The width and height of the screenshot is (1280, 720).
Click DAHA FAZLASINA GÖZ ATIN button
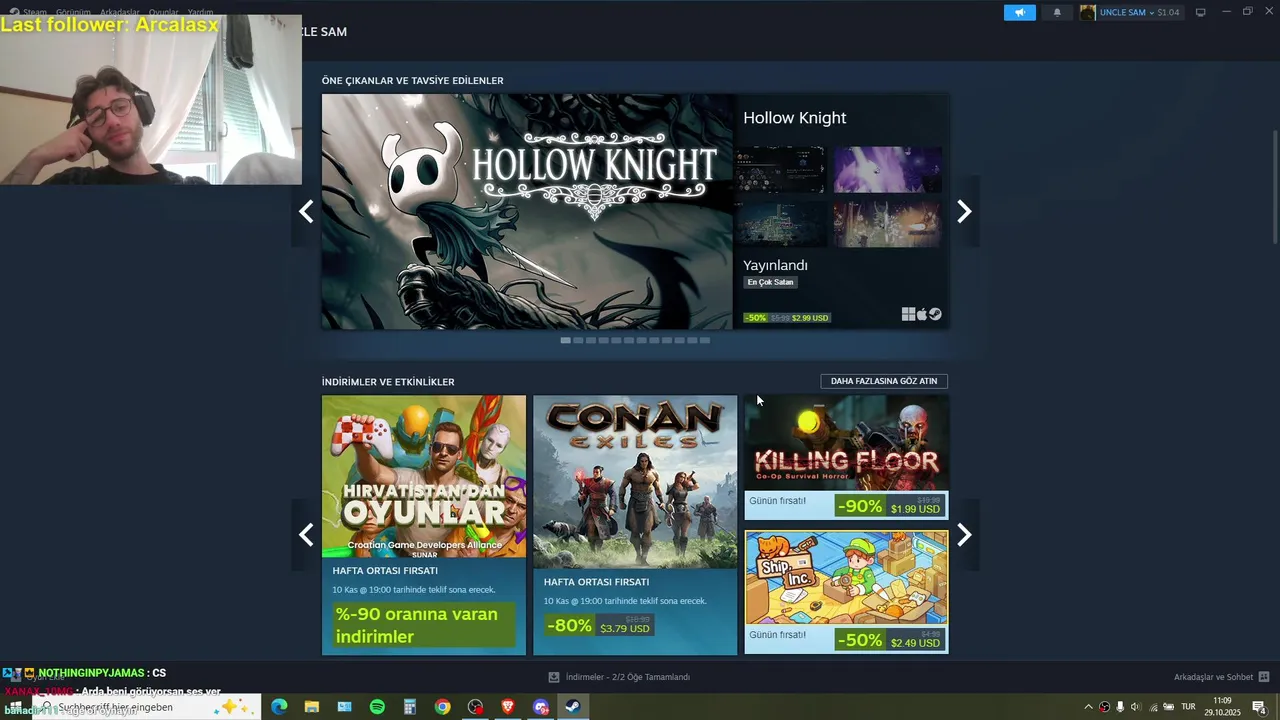(884, 381)
